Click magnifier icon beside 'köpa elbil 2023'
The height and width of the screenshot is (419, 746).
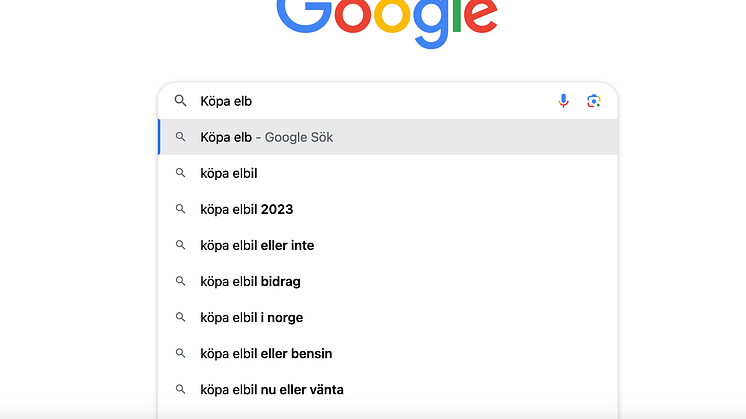pyautogui.click(x=180, y=209)
